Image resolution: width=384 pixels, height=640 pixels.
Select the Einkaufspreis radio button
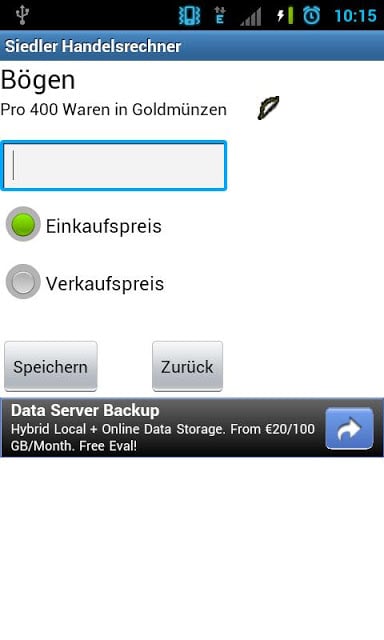point(23,224)
